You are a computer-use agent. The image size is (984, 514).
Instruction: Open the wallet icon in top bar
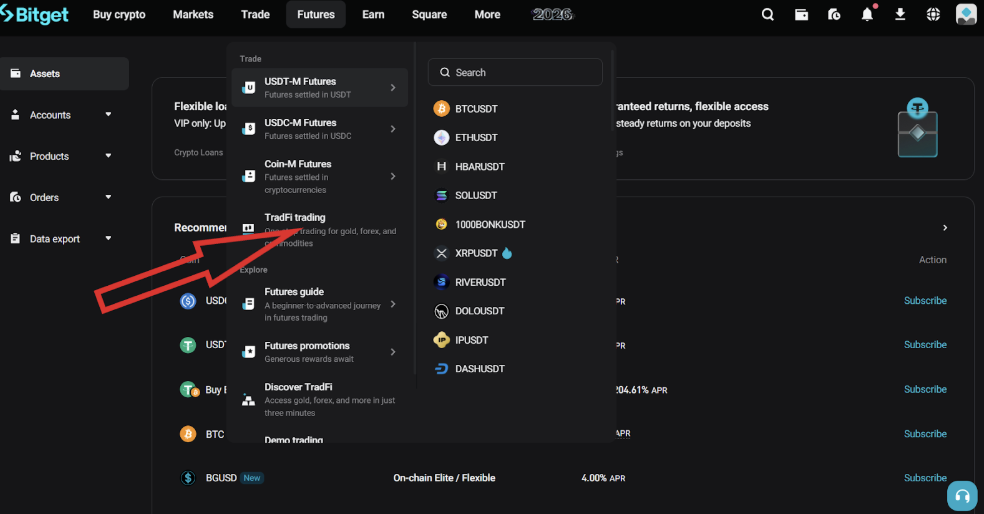click(801, 15)
